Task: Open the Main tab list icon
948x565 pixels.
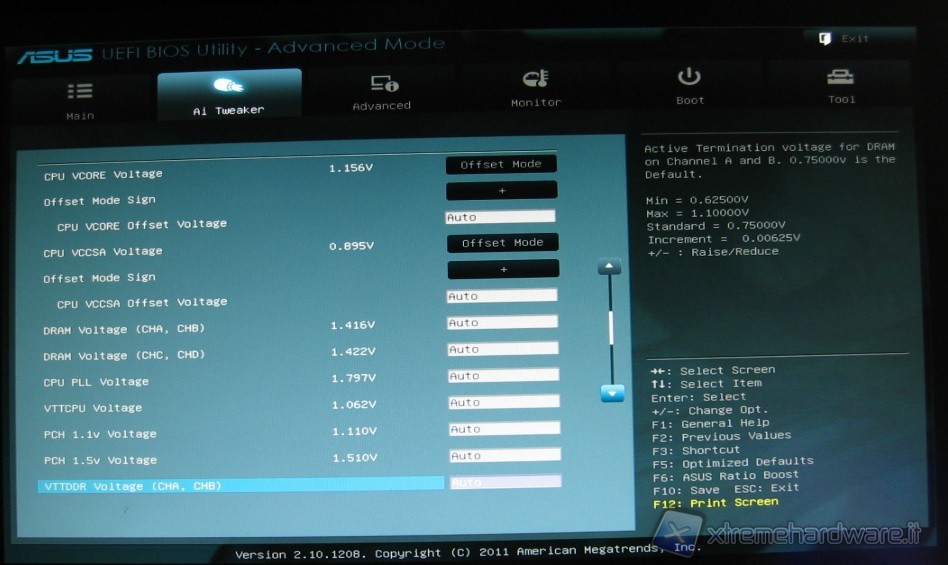Action: [x=80, y=91]
